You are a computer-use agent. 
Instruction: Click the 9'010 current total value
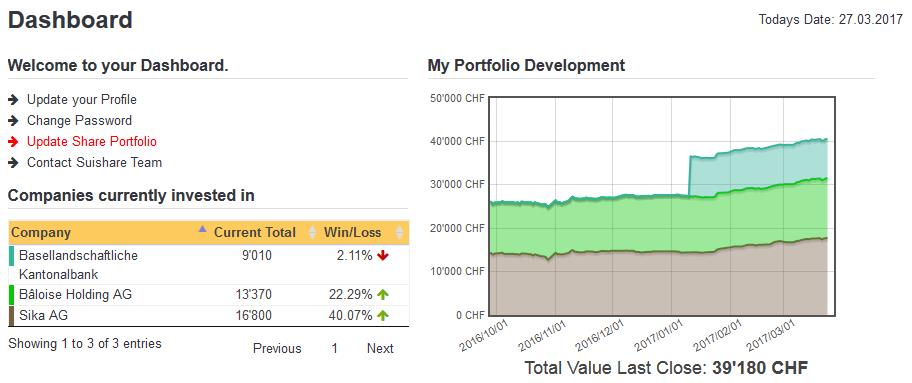pyautogui.click(x=256, y=255)
